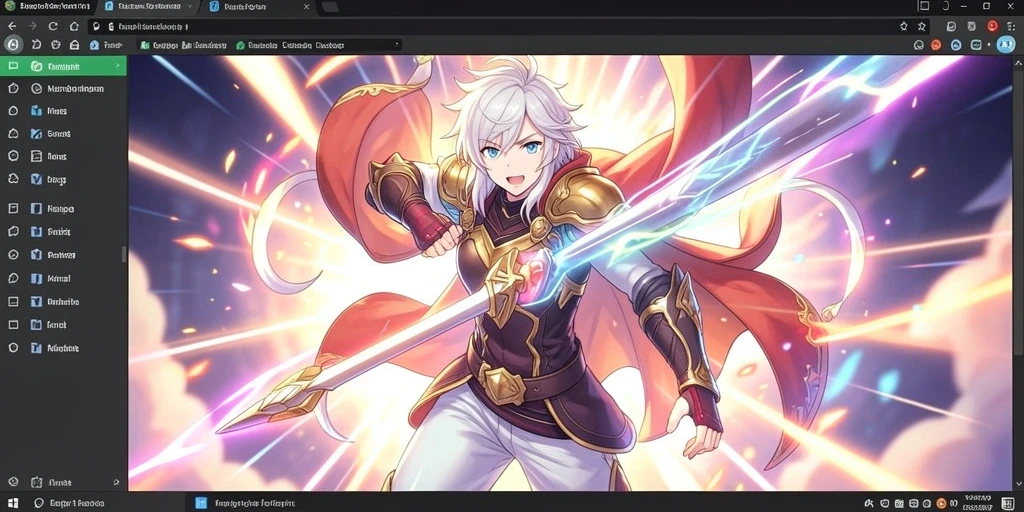
Task: Click the greyed-out forward arrow
Action: click(x=33, y=26)
